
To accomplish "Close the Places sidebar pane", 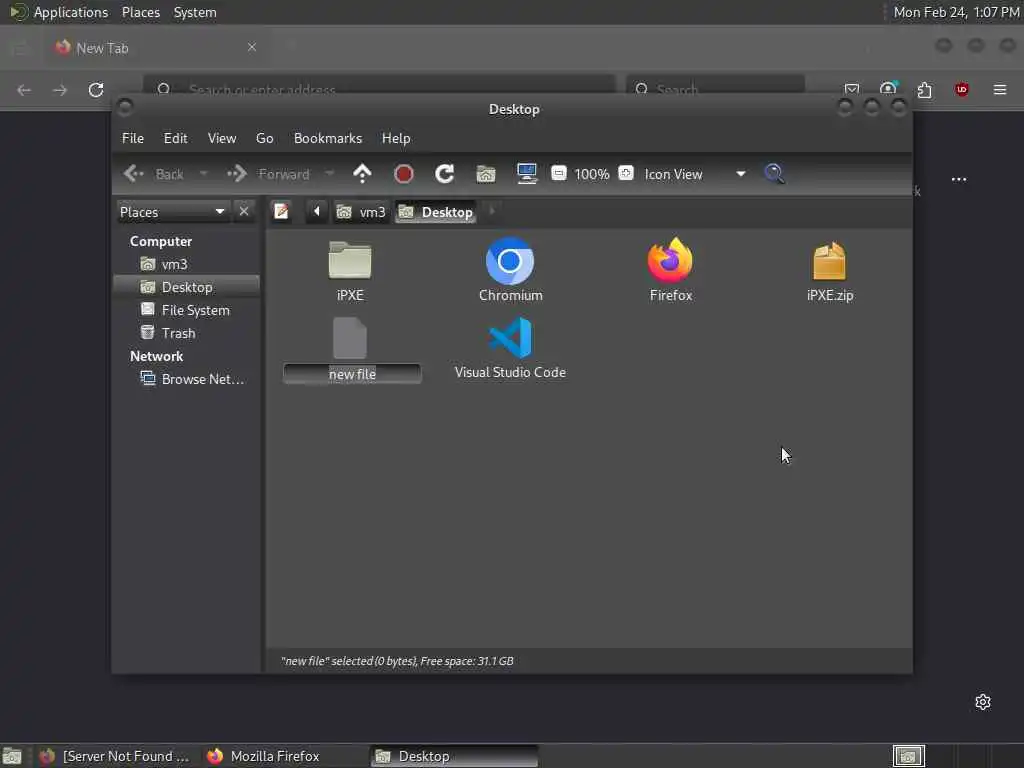I will pos(244,212).
